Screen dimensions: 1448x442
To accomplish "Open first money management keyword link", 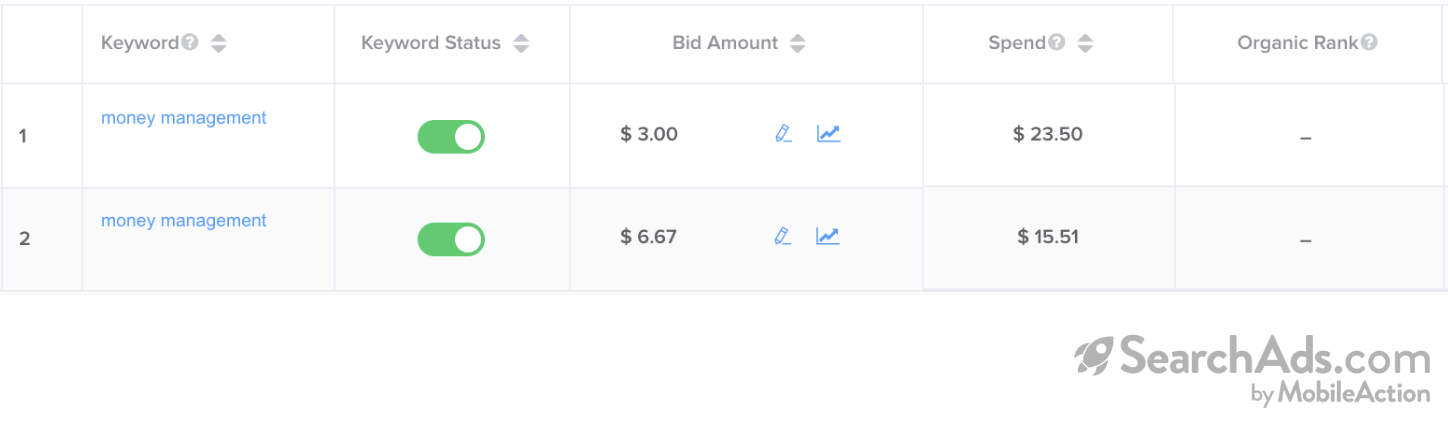I will [184, 118].
